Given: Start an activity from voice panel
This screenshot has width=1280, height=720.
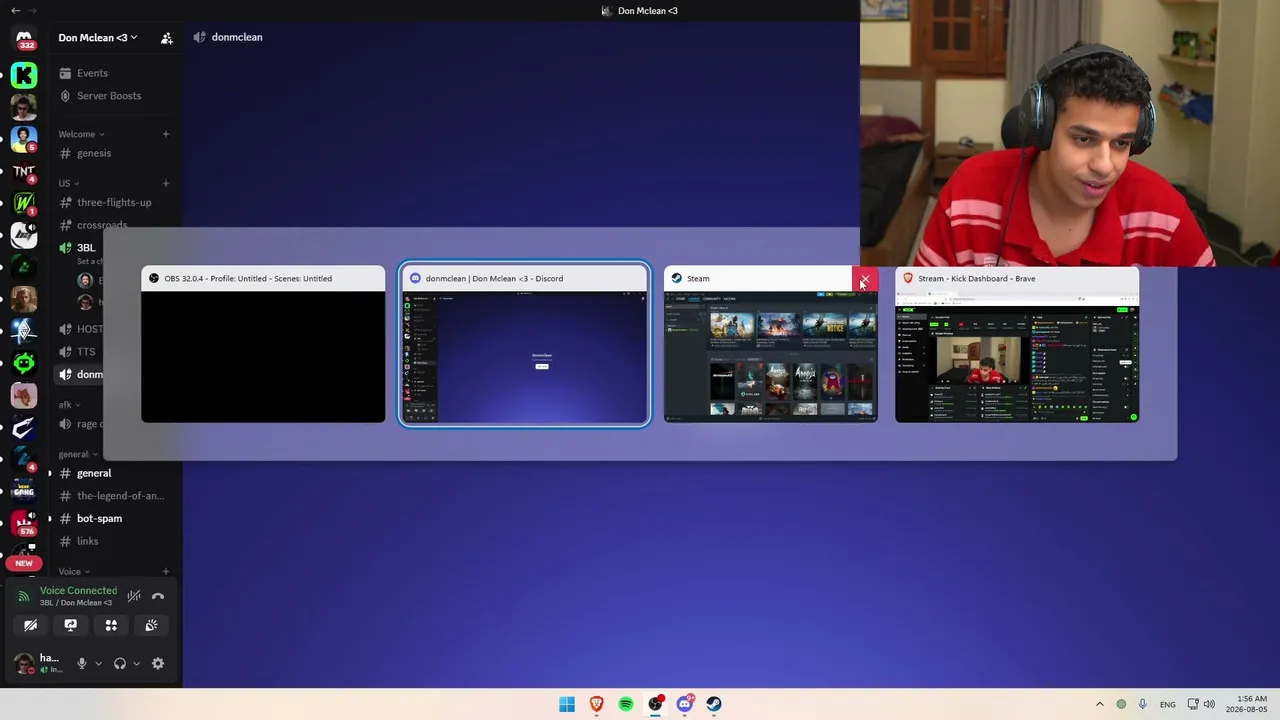Looking at the screenshot, I should click(111, 625).
